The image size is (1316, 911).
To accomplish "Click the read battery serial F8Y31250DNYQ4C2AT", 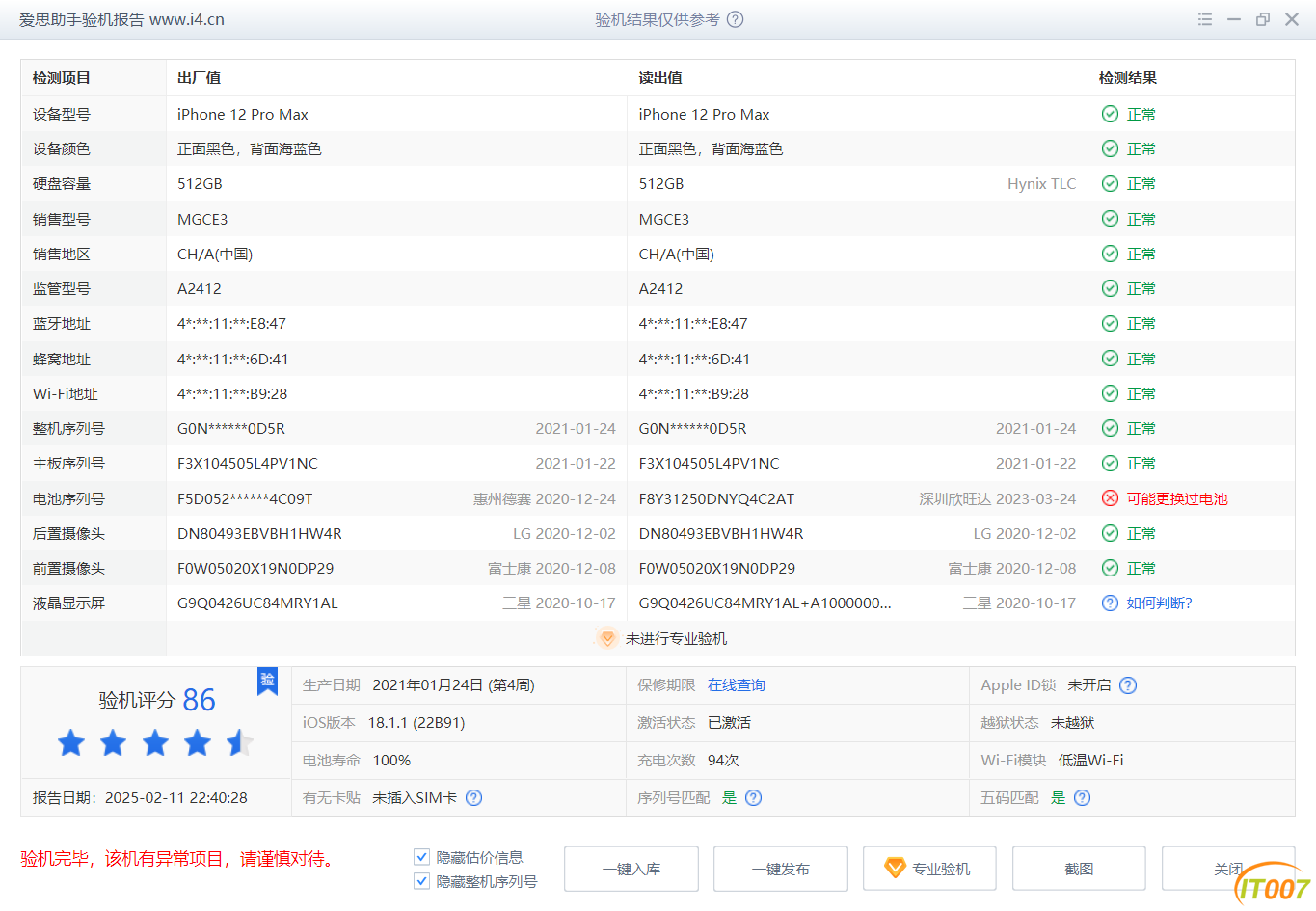I will point(716,498).
